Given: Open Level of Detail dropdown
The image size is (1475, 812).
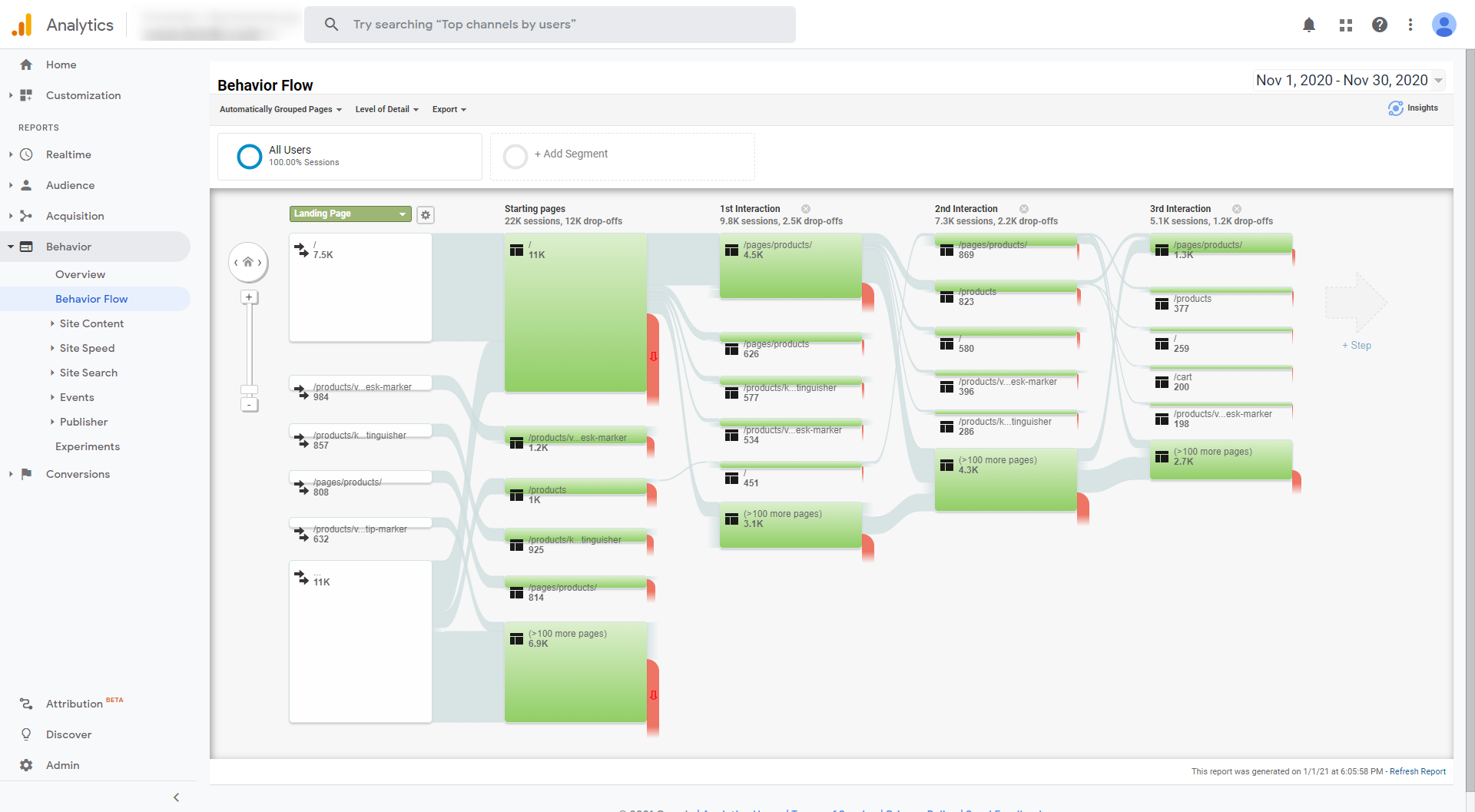Looking at the screenshot, I should point(386,109).
